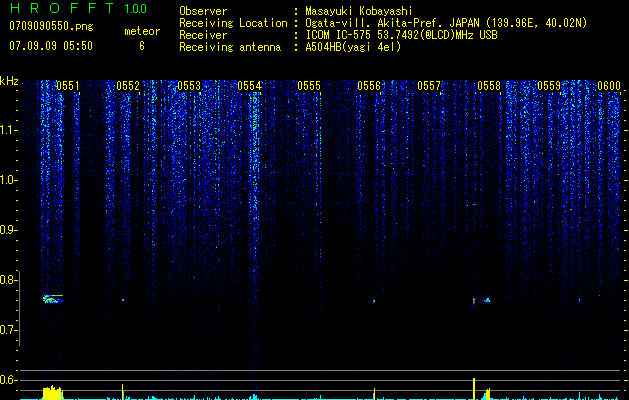Click the ICOM IC-575 receiver value
This screenshot has width=629, height=400.
tap(401, 35)
